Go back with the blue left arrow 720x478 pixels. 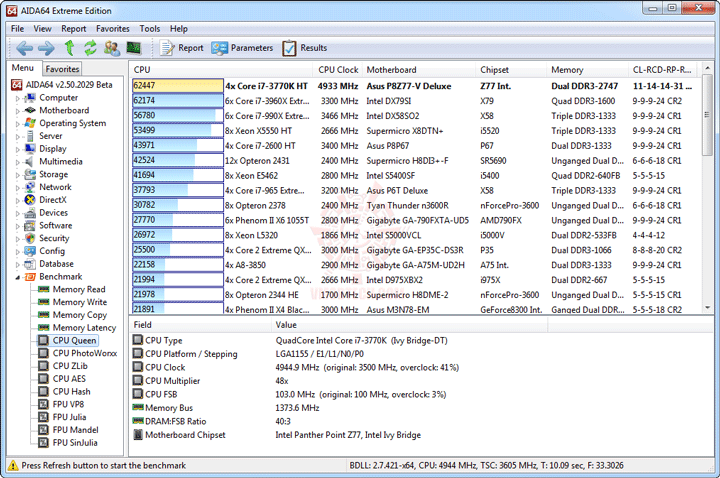pyautogui.click(x=24, y=48)
